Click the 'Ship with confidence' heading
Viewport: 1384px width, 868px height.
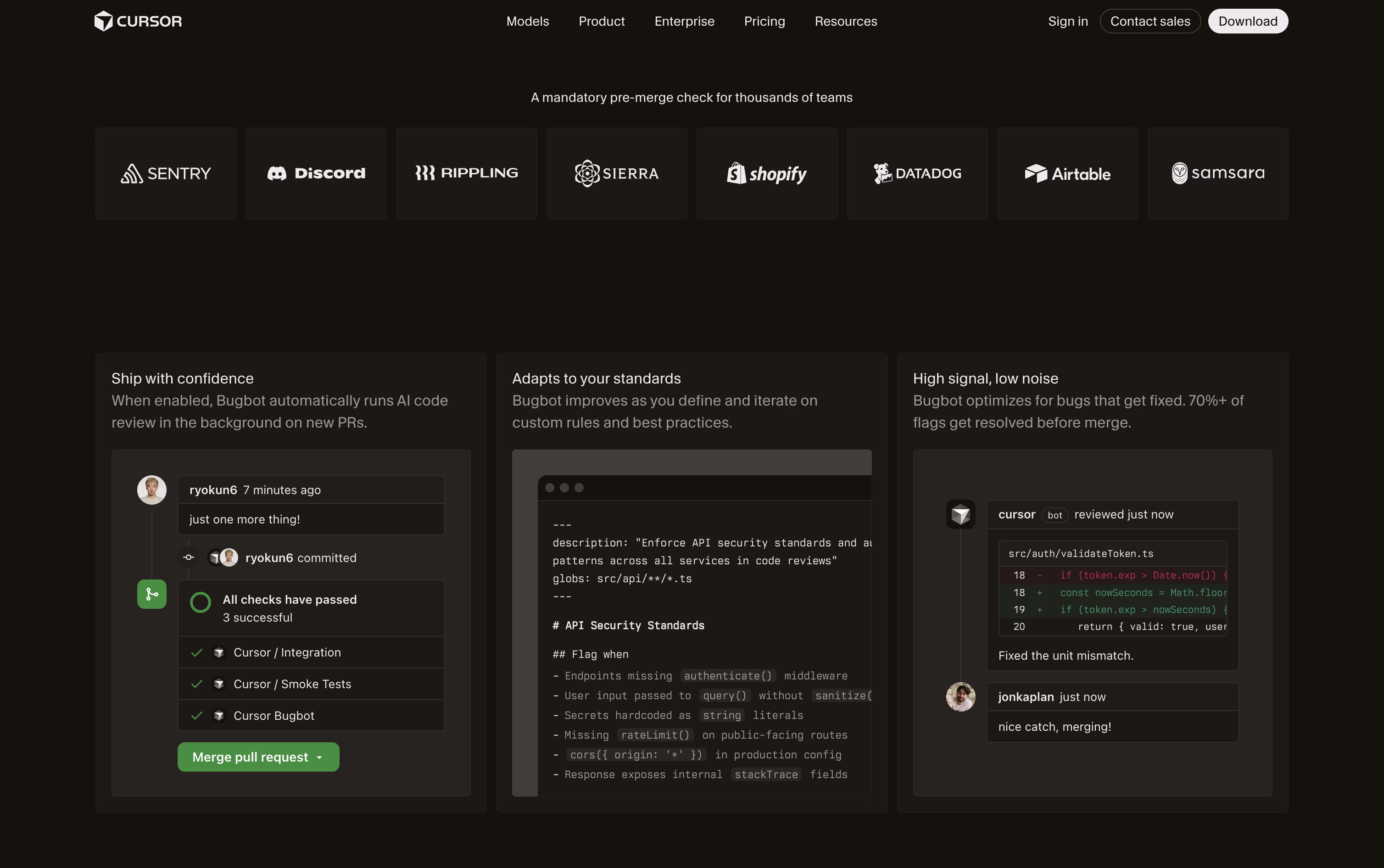click(183, 378)
